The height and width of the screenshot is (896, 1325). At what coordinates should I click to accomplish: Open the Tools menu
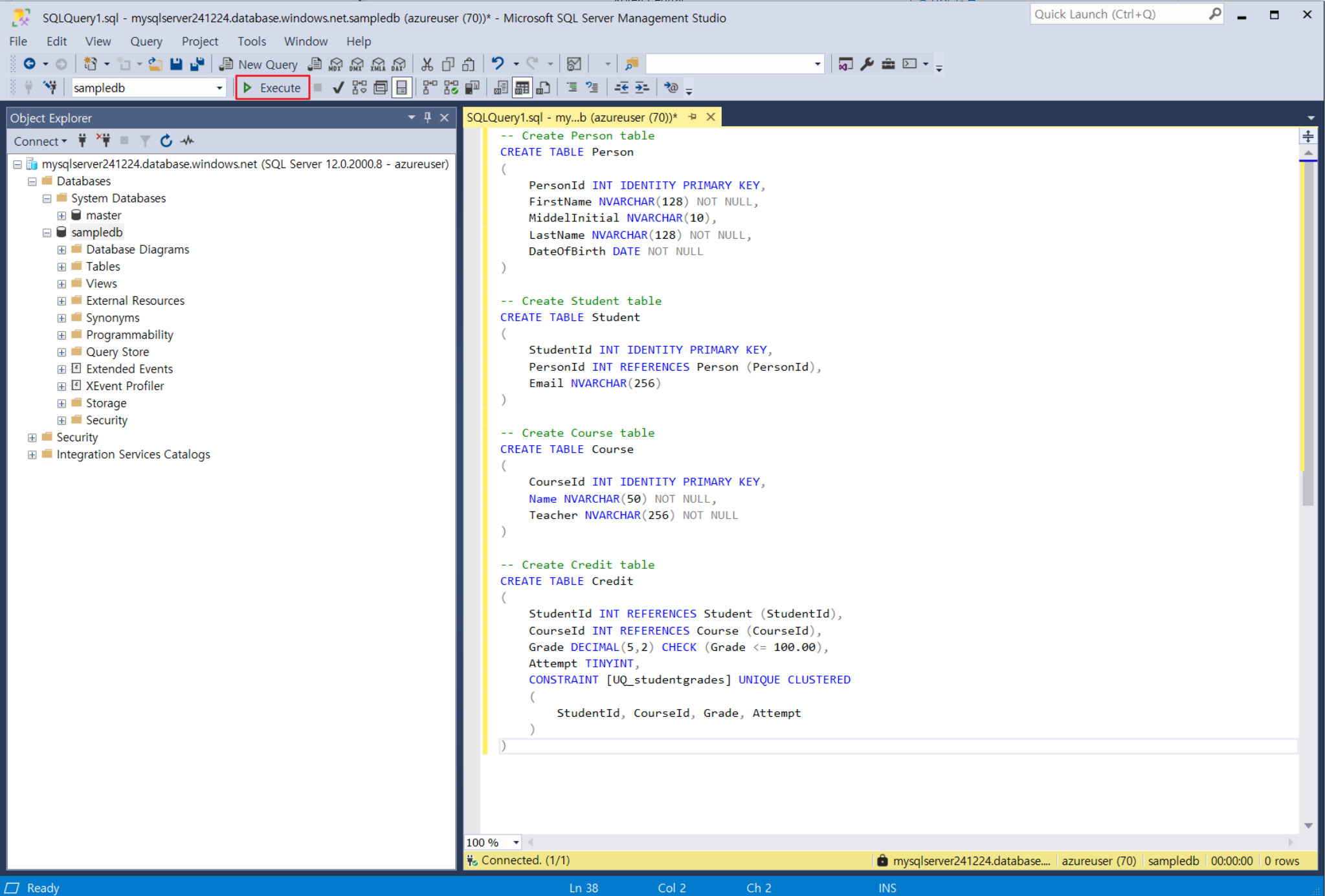(251, 41)
